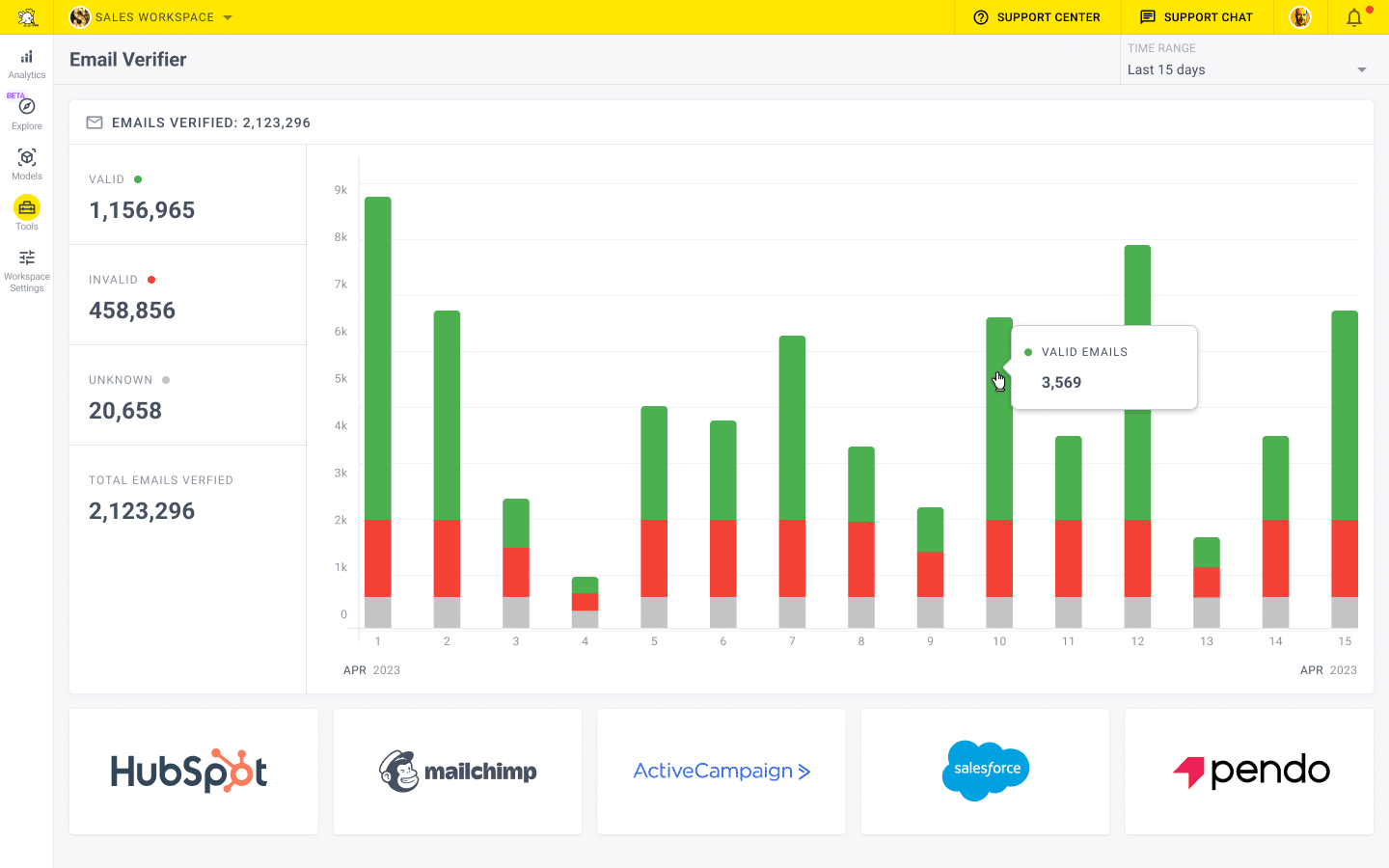Screen dimensions: 1389x868
Task: Click the red Invalid status dot
Action: (x=151, y=280)
